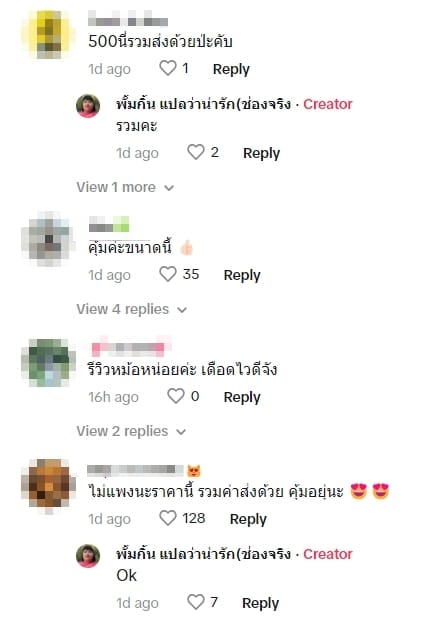The image size is (436, 619).
Task: Reply to the 500 comment
Action: tap(231, 69)
